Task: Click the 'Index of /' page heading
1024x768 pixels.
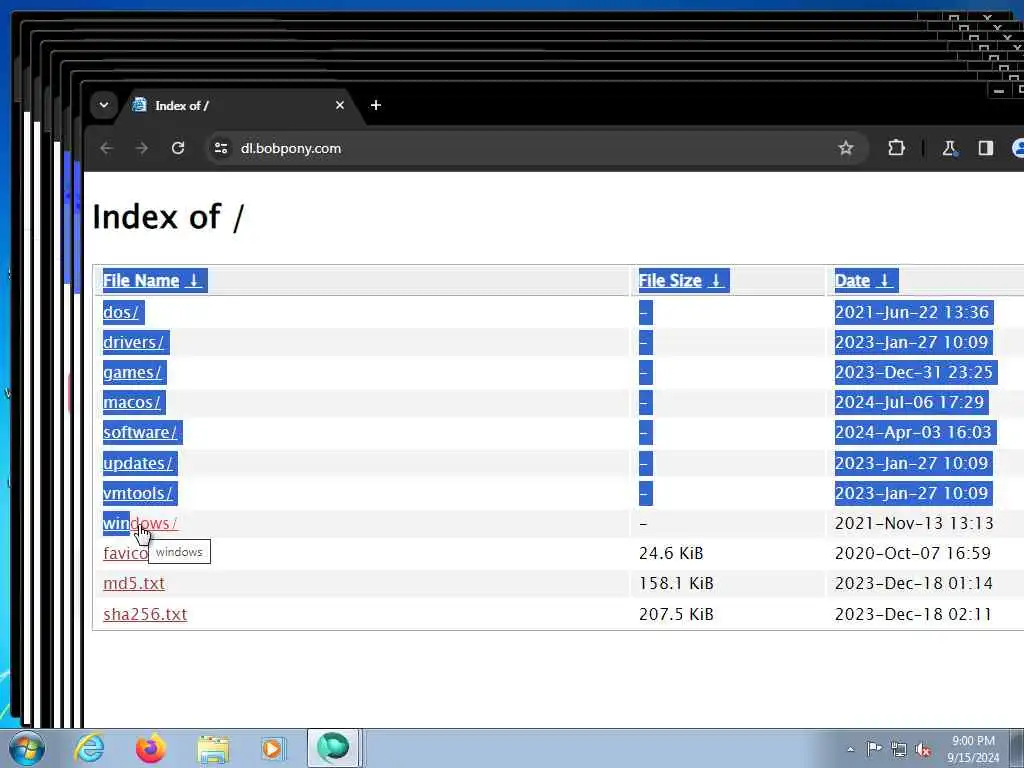Action: (x=168, y=217)
